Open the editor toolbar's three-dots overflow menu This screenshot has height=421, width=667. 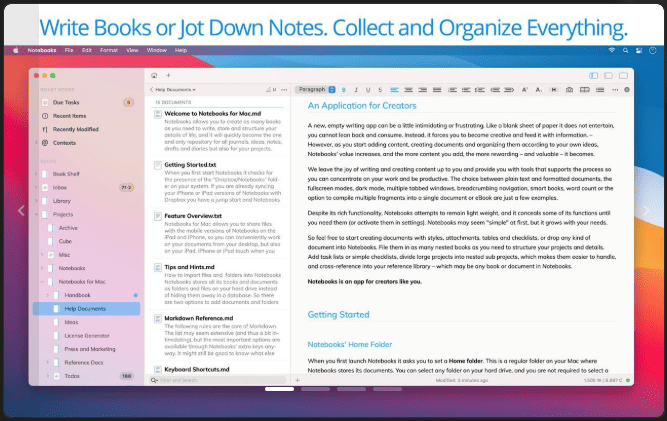click(615, 90)
